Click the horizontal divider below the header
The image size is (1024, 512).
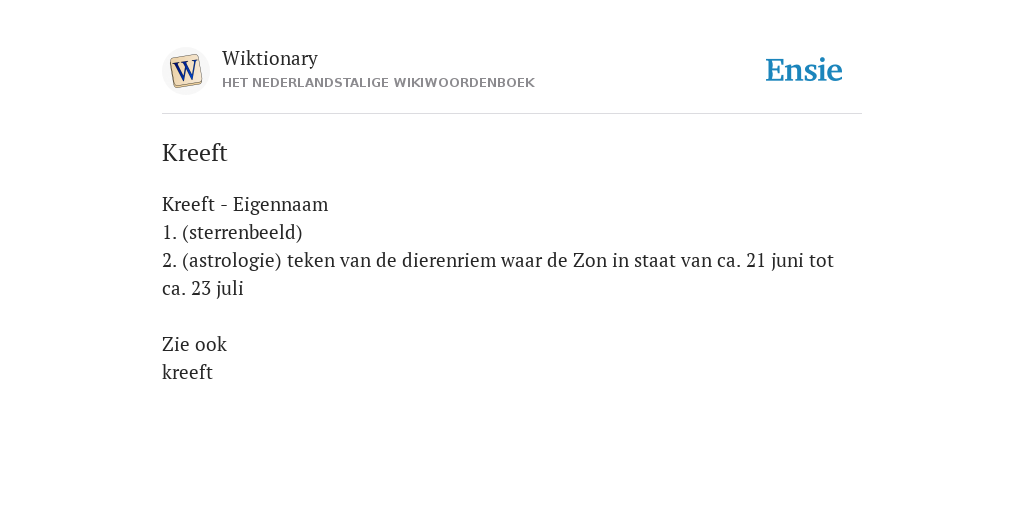pos(512,114)
